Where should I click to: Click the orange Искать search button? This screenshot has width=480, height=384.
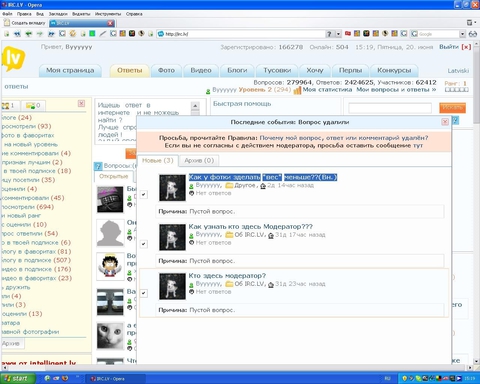[x=452, y=107]
